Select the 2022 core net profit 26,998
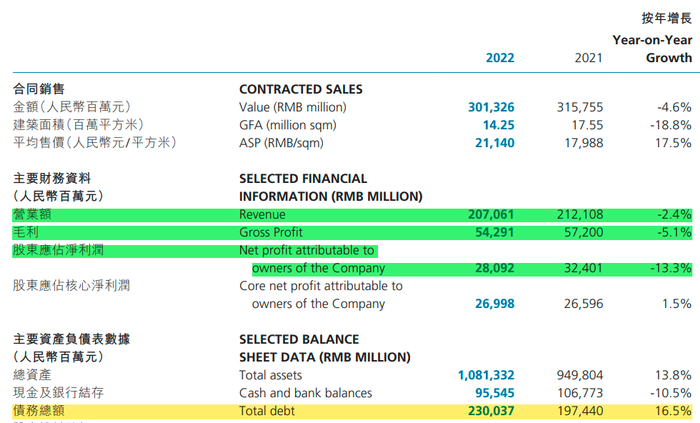 (x=496, y=304)
